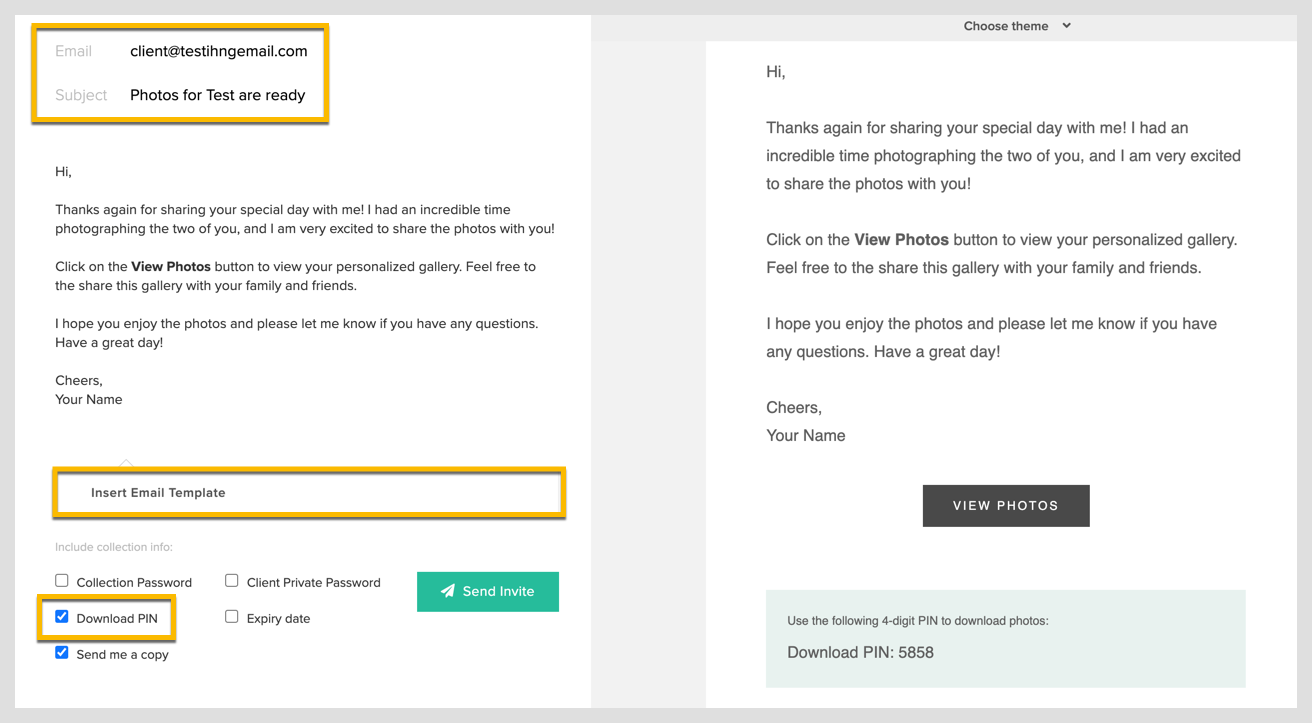
Task: Enable the Collection Password checkbox
Action: click(x=62, y=581)
